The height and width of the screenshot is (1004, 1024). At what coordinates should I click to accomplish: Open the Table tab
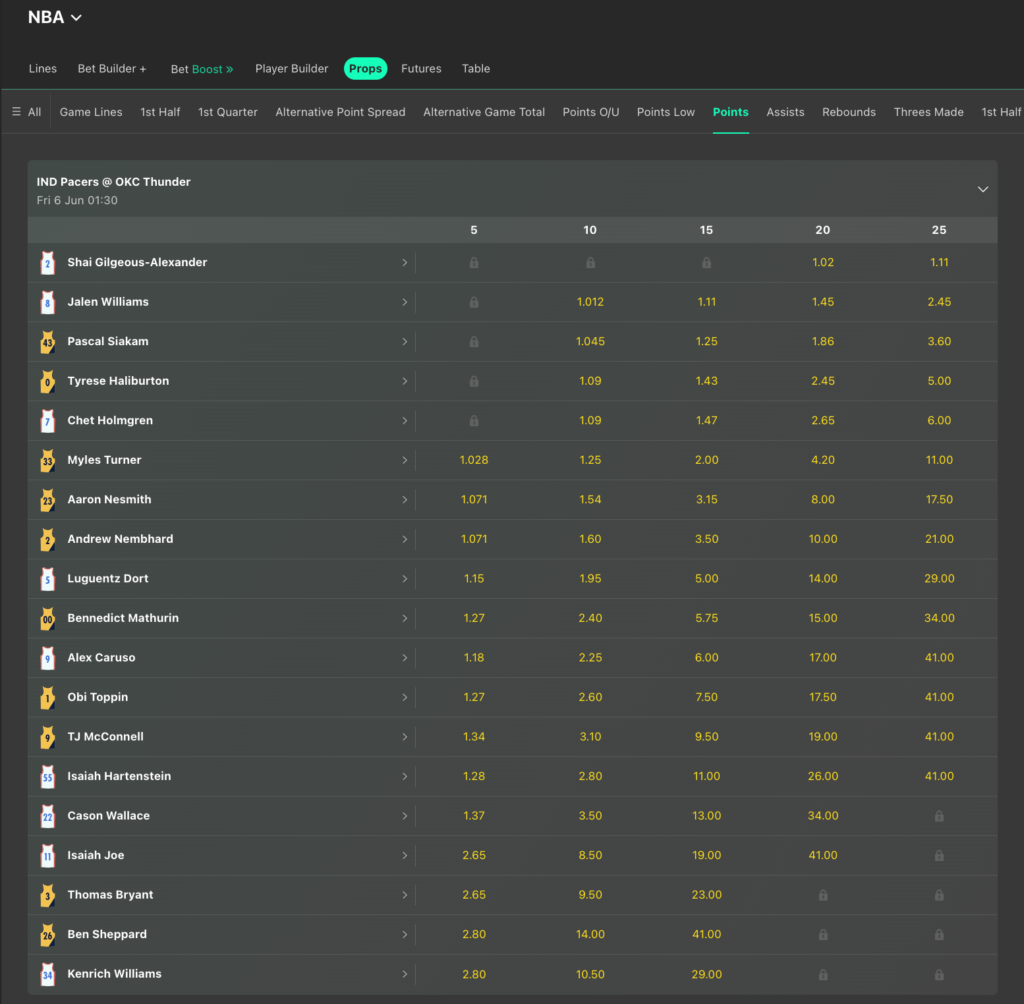tap(475, 69)
